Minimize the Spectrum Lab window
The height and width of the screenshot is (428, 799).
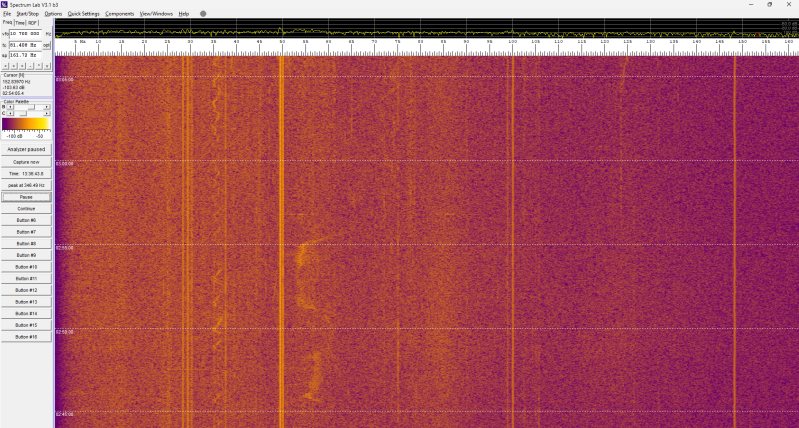(751, 5)
